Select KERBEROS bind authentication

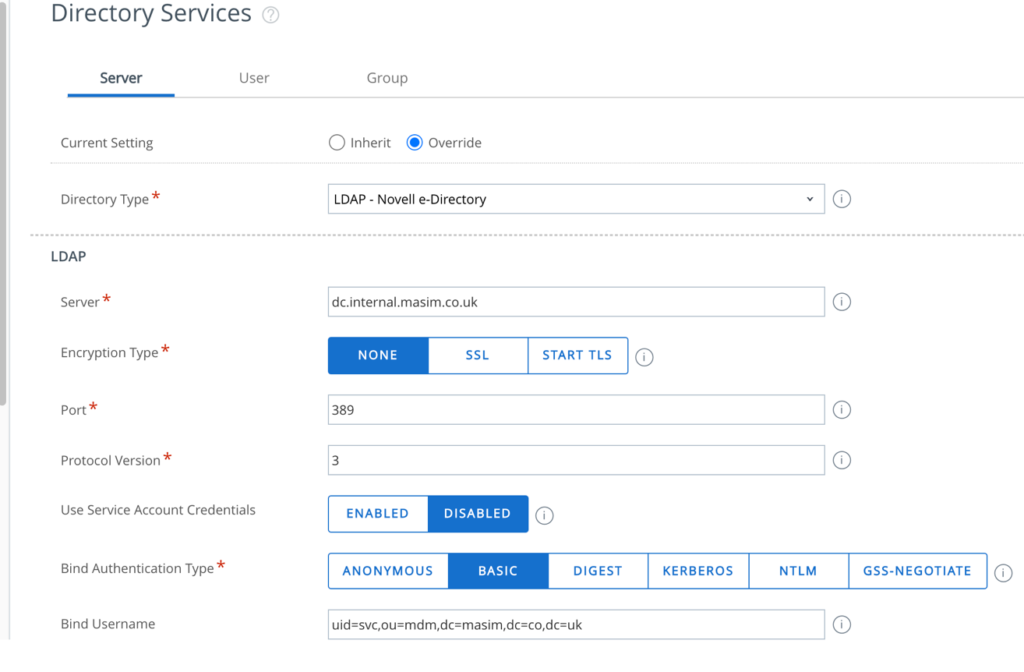[697, 571]
